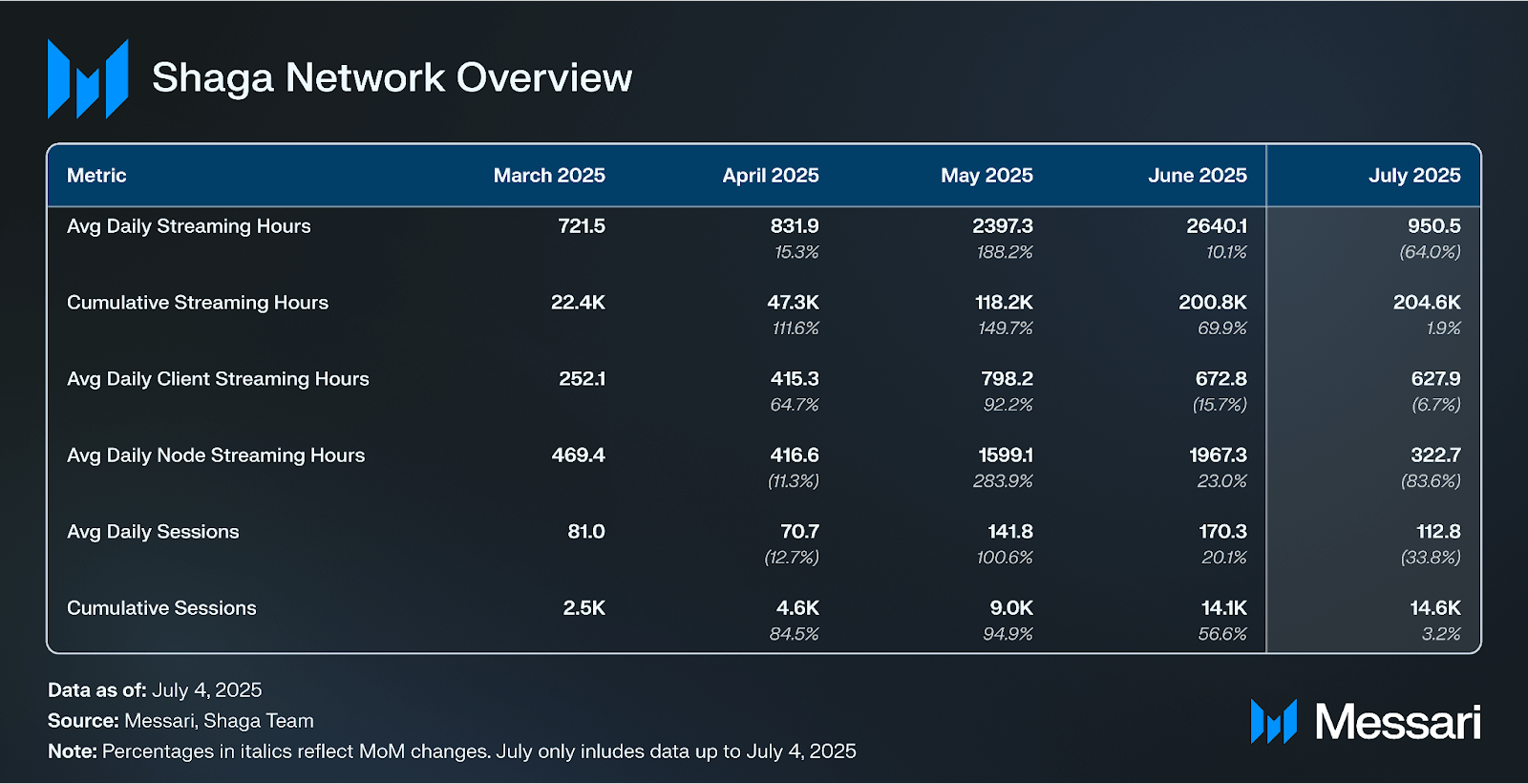
Task: Click the June value 2640.1
Action: pos(1217,226)
